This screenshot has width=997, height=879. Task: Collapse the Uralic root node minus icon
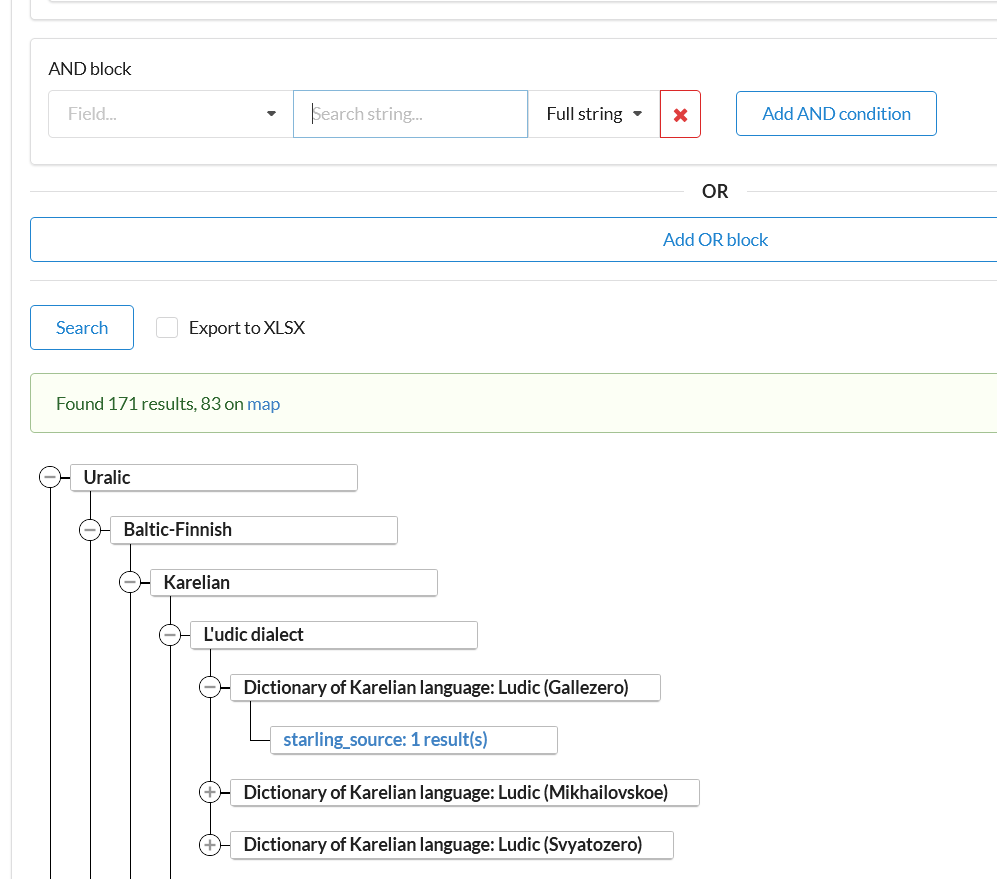[x=50, y=477]
